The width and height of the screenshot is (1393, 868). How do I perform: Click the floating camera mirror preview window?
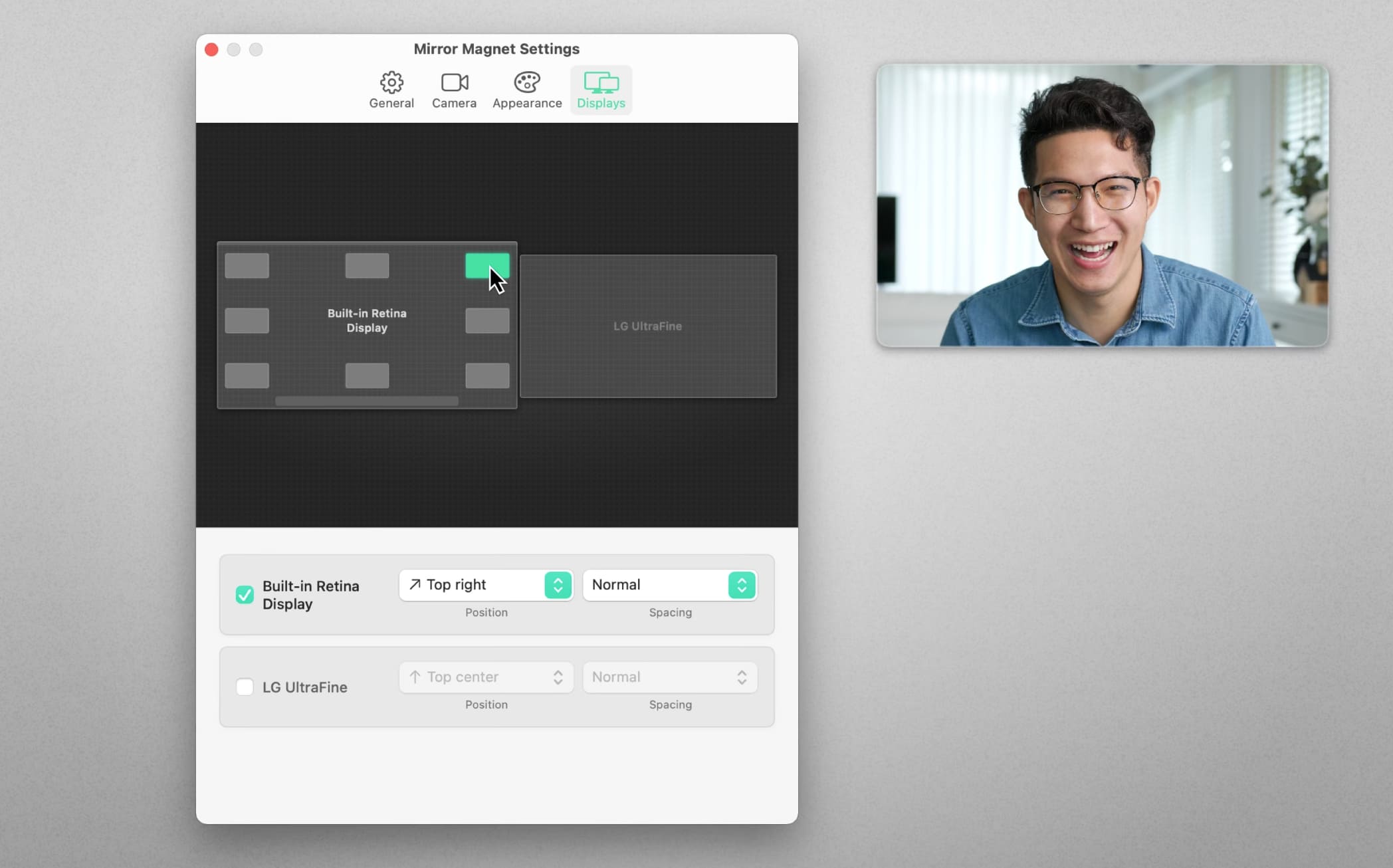(x=1102, y=206)
